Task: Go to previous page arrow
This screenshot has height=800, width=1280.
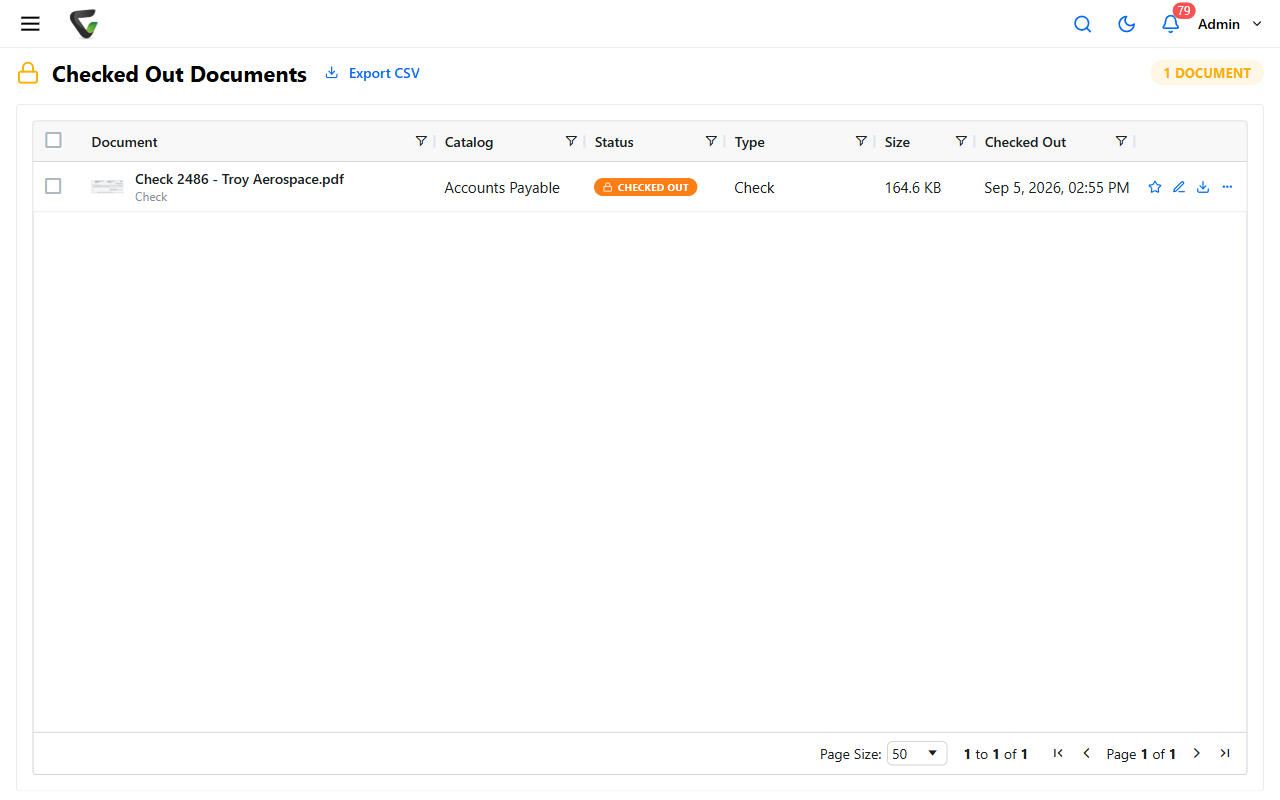Action: click(1086, 753)
